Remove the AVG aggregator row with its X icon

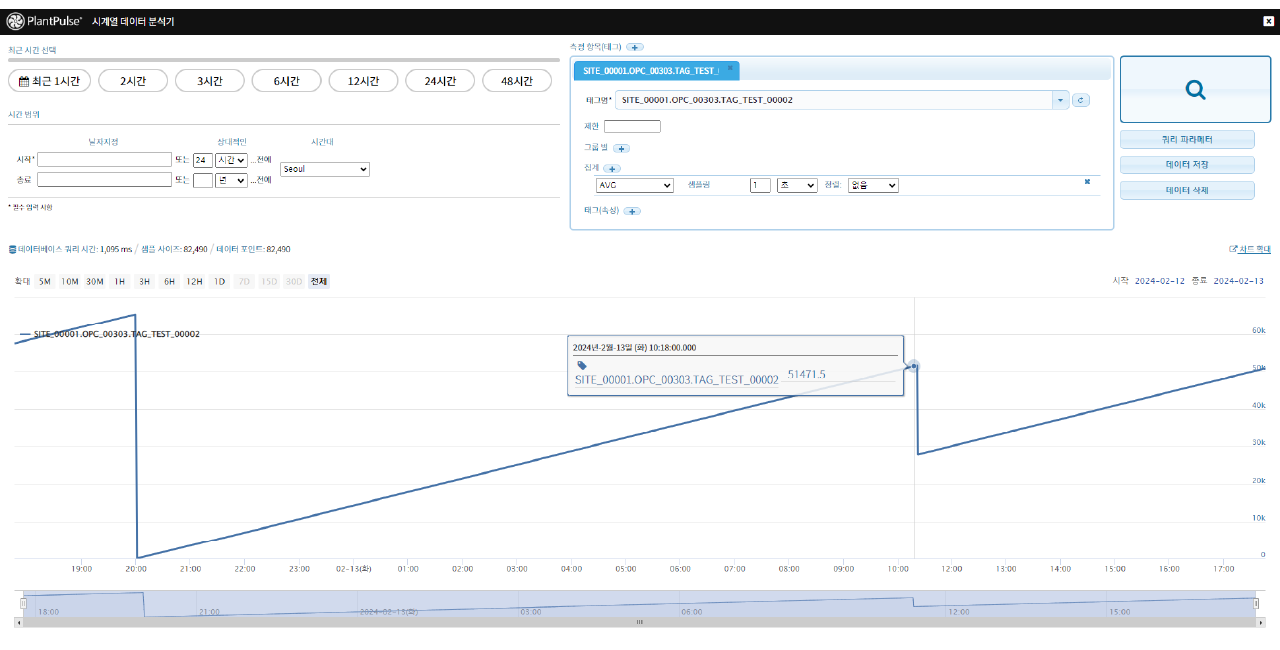click(x=1087, y=182)
